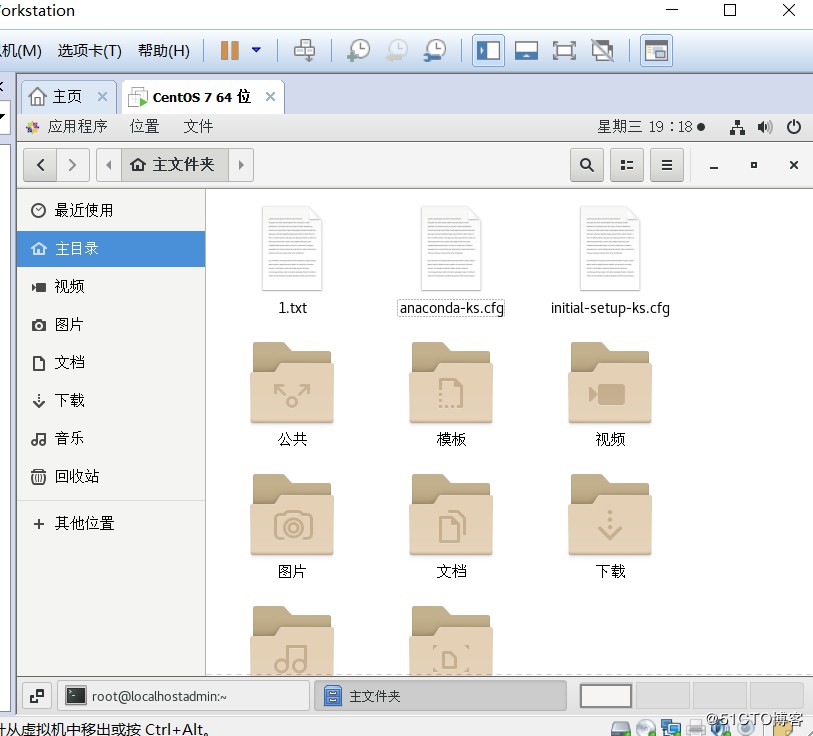813x736 pixels.
Task: Select the 模板 folder icon
Action: pos(451,383)
